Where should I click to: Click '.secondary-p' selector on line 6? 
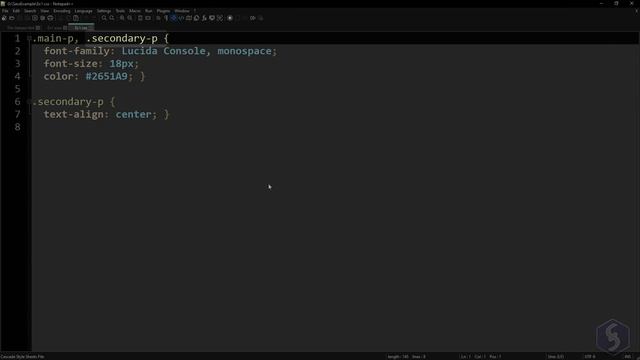[x=68, y=102]
